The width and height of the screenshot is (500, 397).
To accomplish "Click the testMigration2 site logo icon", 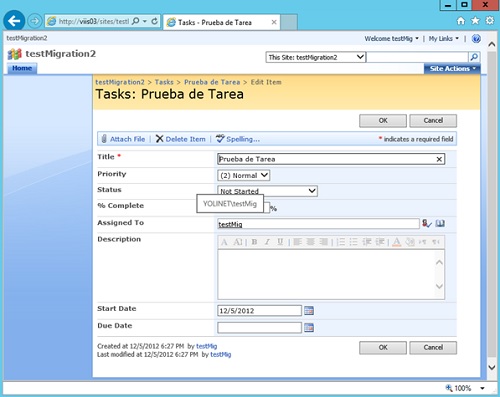I will 15,54.
